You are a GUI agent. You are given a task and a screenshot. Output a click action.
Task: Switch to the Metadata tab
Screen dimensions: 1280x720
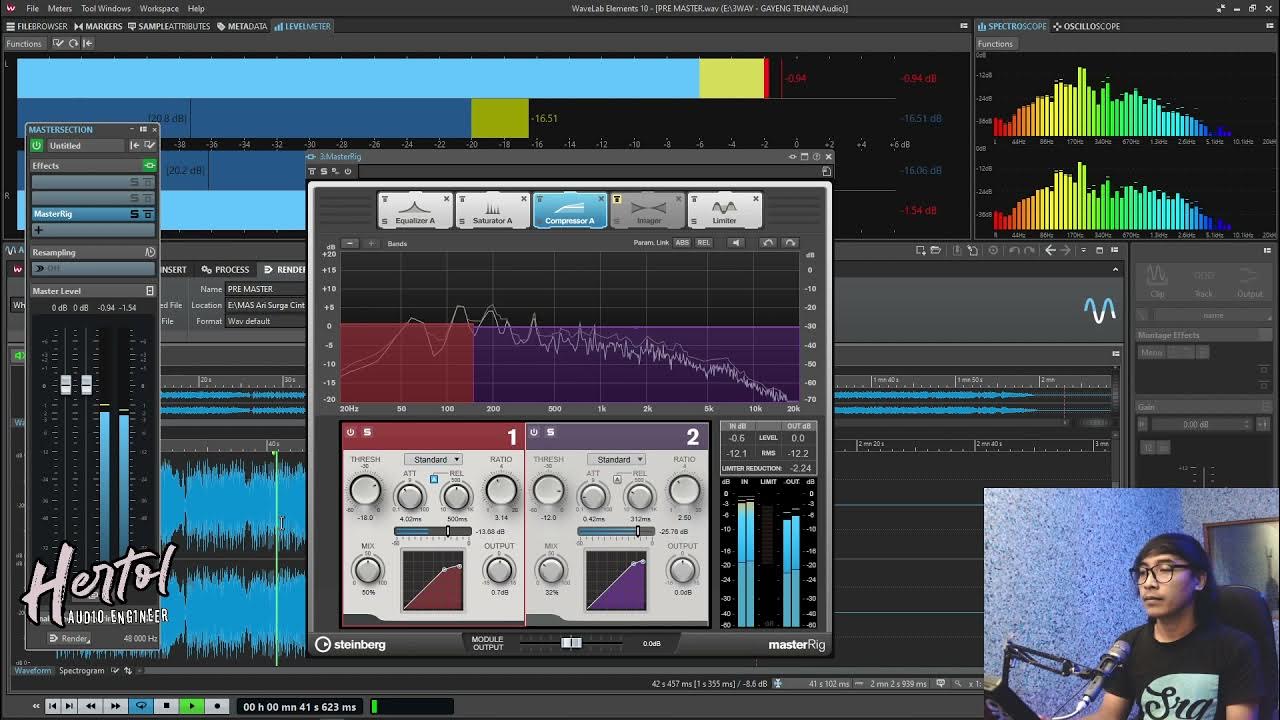click(241, 26)
